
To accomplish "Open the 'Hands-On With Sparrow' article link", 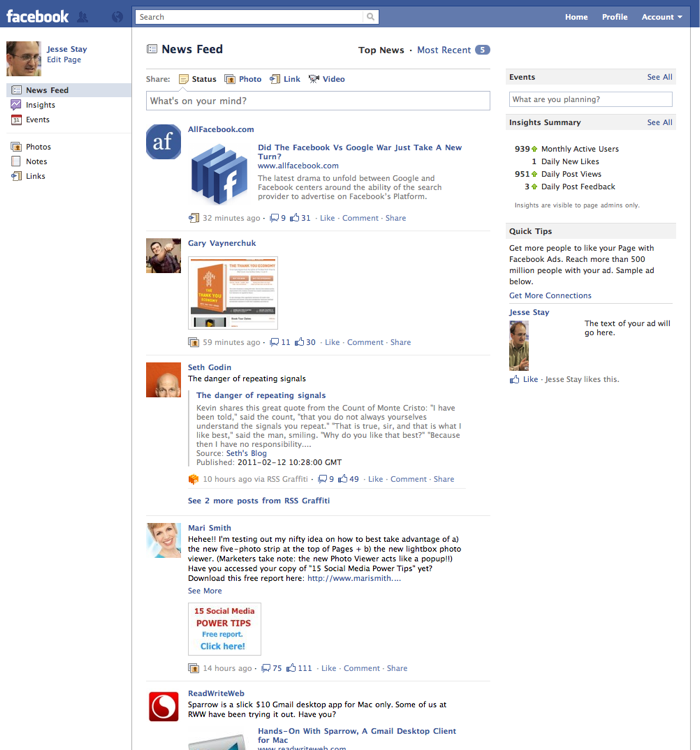I will pyautogui.click(x=356, y=736).
